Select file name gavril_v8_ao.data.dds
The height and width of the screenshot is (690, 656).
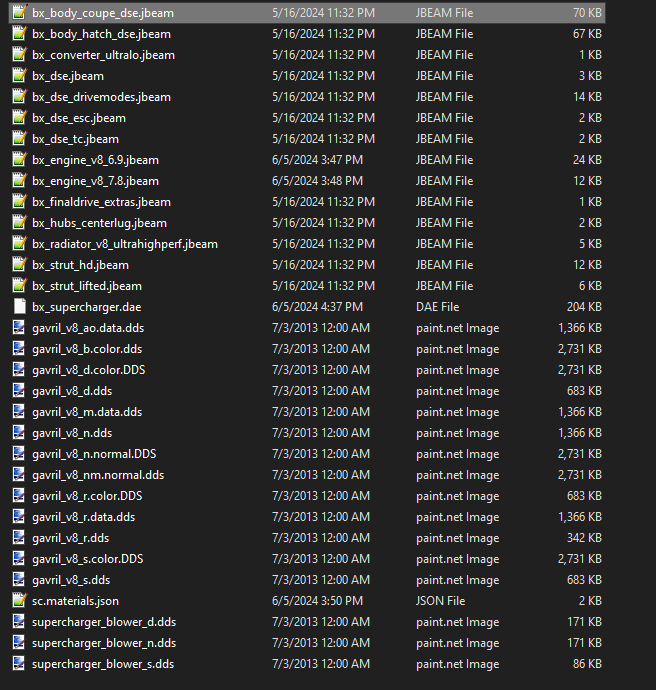88,328
